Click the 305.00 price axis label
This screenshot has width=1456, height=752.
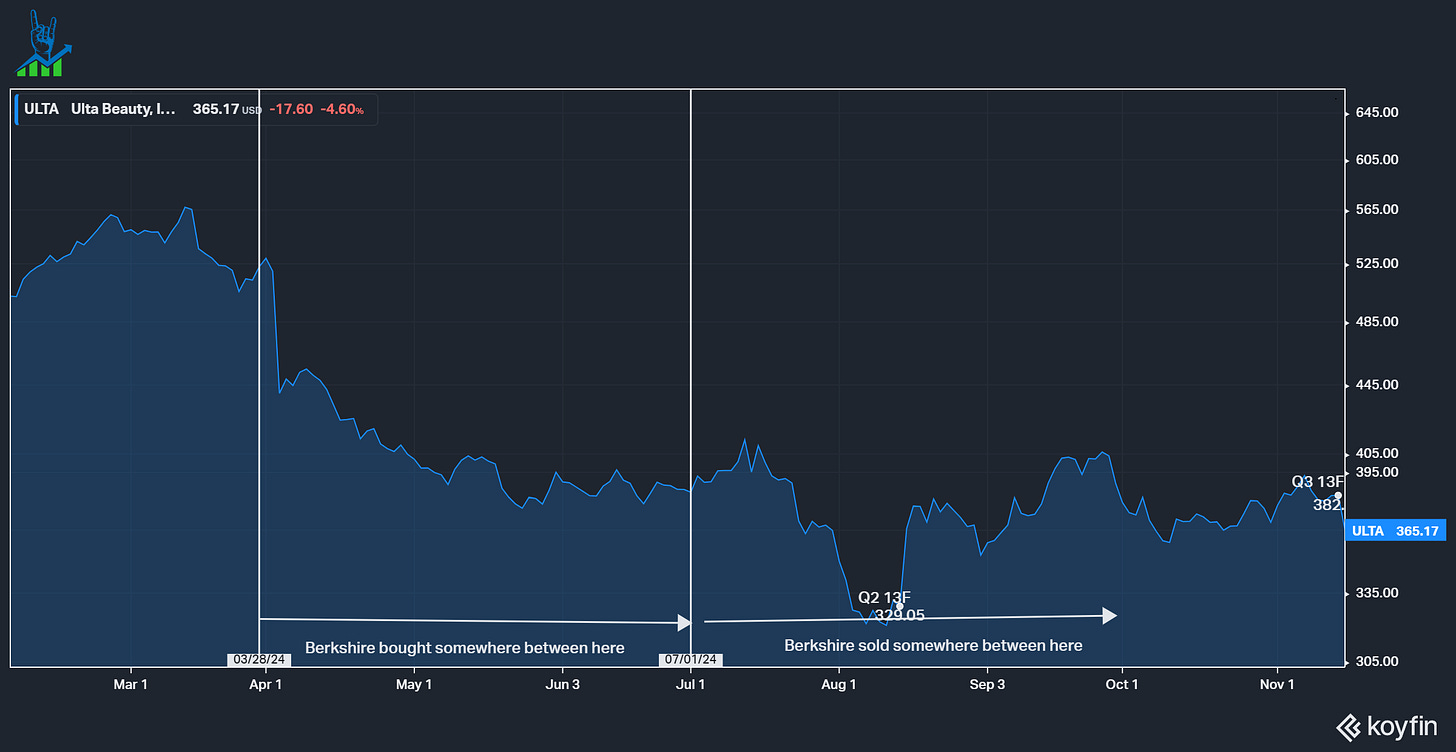point(1376,662)
